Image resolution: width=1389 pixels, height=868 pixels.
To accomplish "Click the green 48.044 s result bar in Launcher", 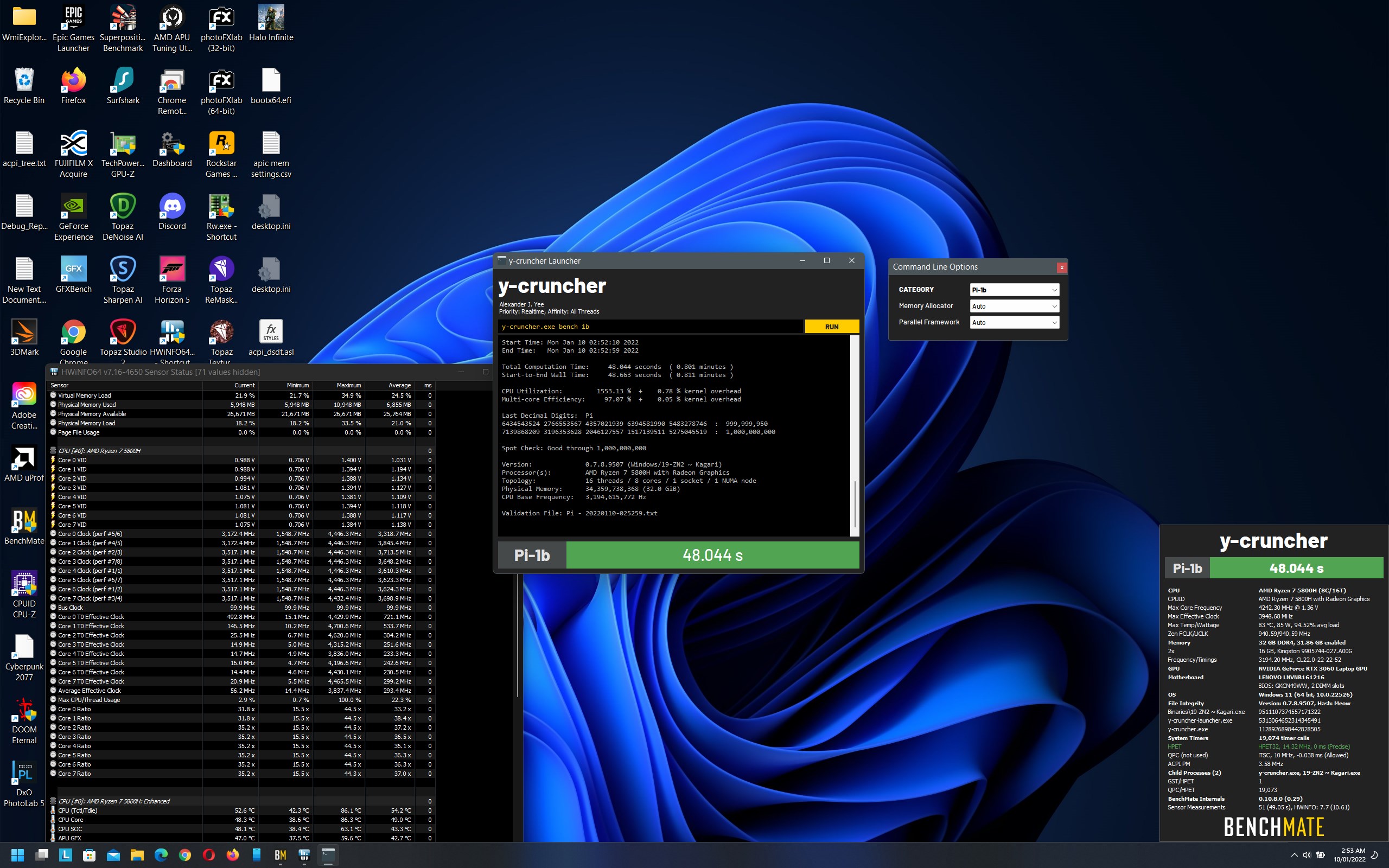I will (712, 555).
